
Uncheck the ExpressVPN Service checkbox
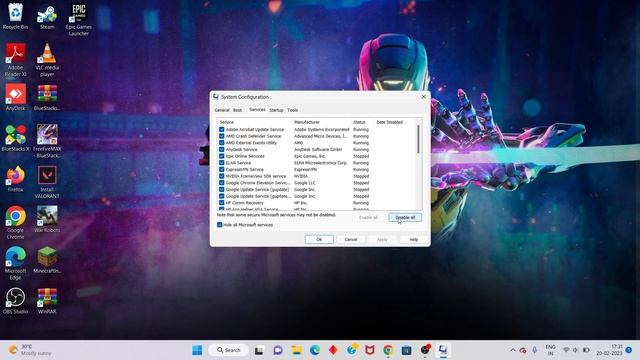[222, 169]
